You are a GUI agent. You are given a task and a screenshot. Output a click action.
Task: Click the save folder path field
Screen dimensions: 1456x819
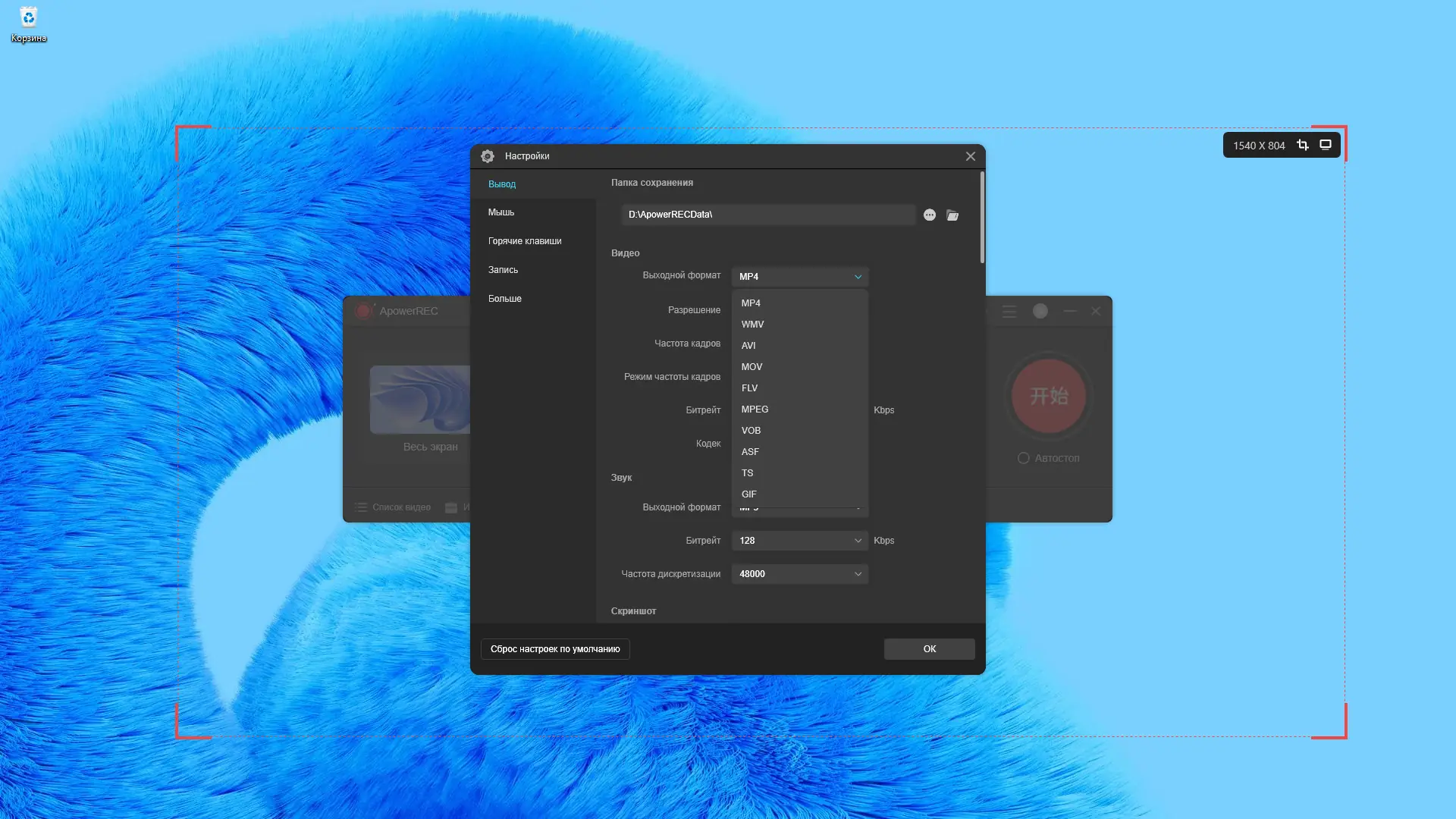[x=768, y=215]
